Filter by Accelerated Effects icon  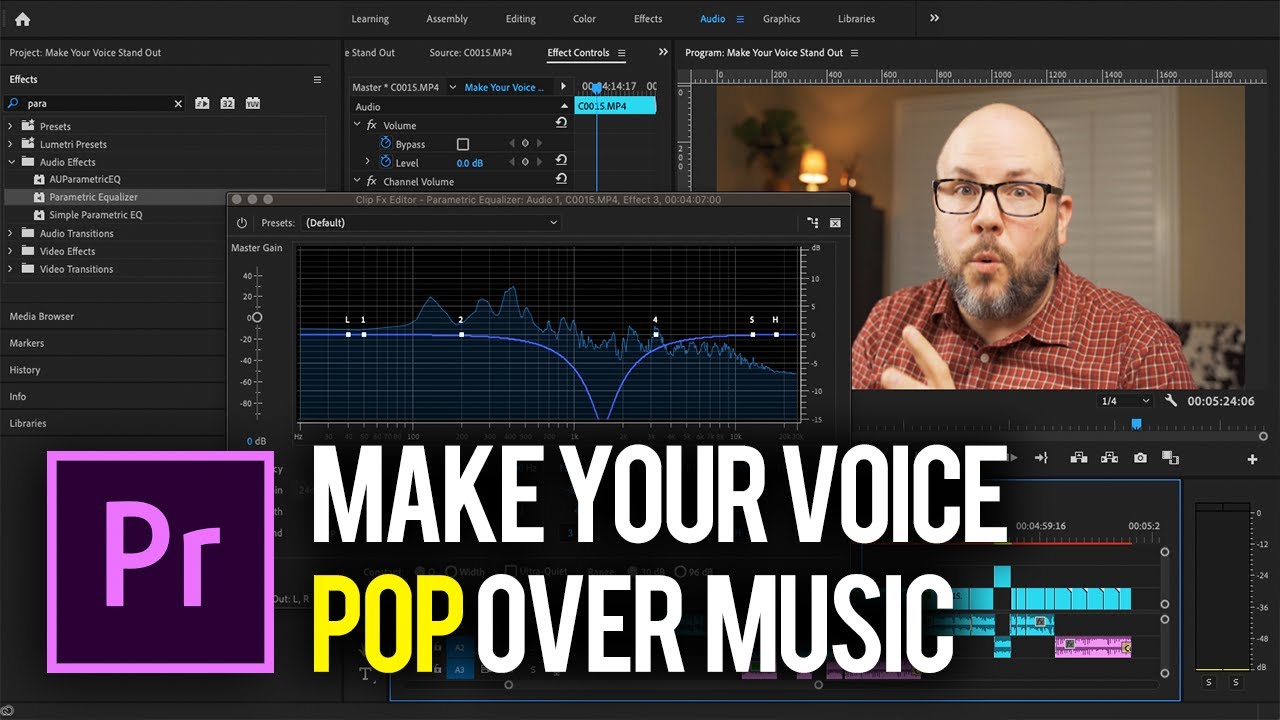[x=202, y=103]
